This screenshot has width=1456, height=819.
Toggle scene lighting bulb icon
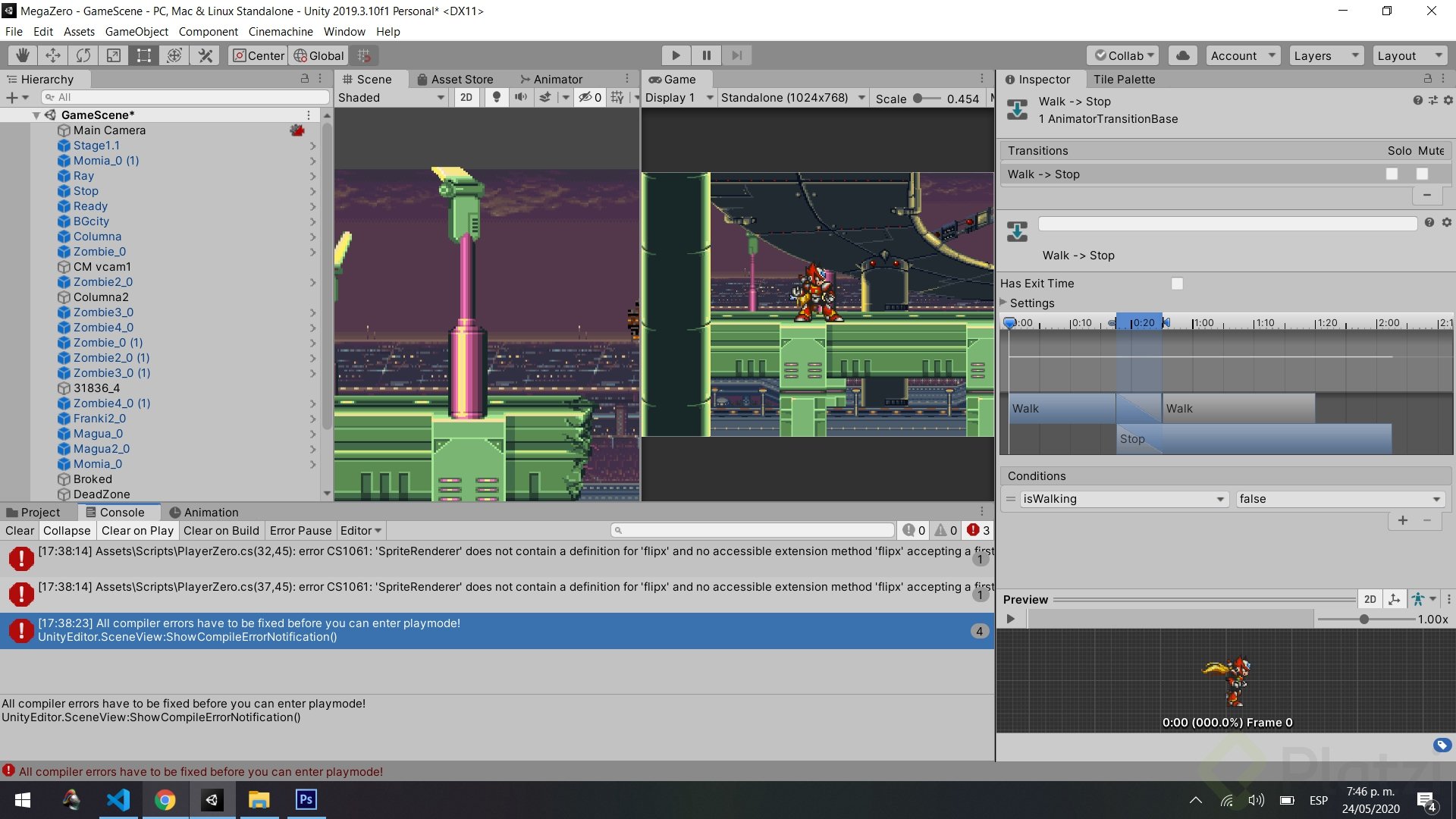496,97
